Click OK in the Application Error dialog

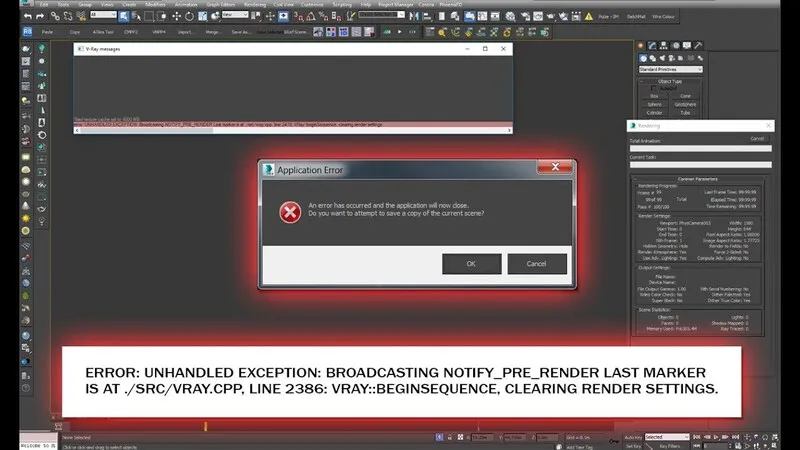pos(471,264)
